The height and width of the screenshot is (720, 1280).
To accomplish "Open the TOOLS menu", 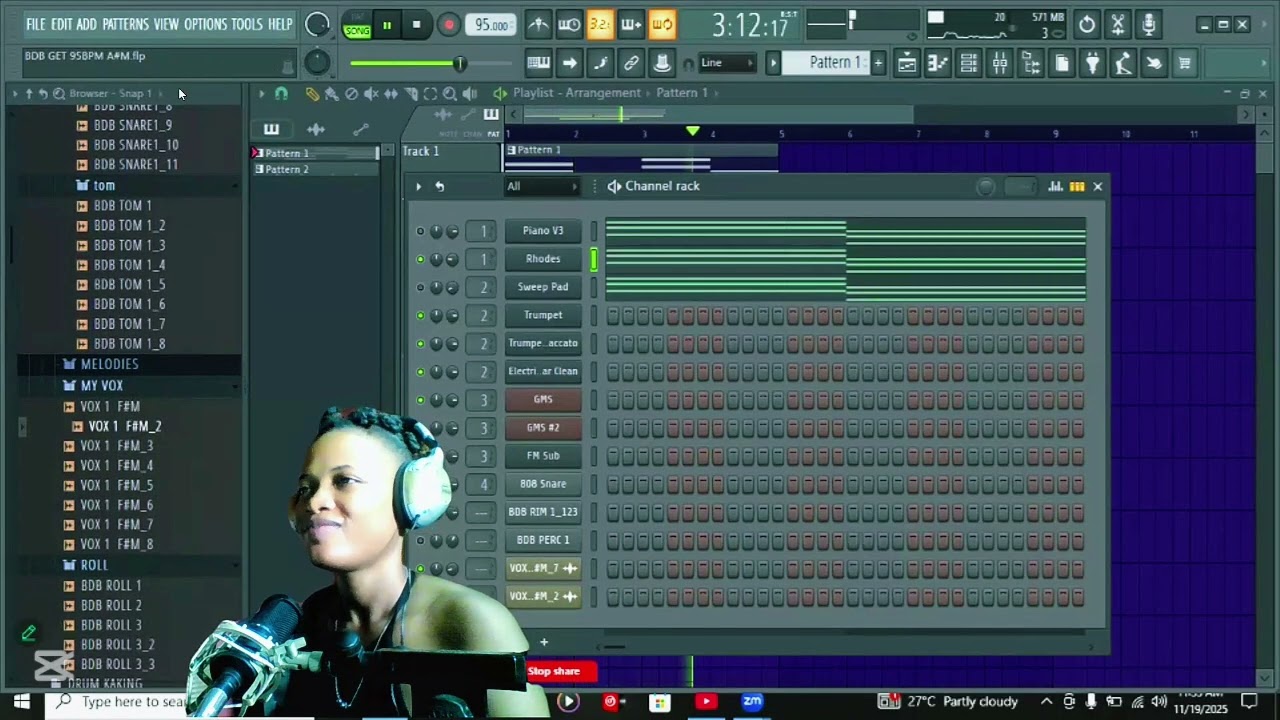I will pos(247,24).
